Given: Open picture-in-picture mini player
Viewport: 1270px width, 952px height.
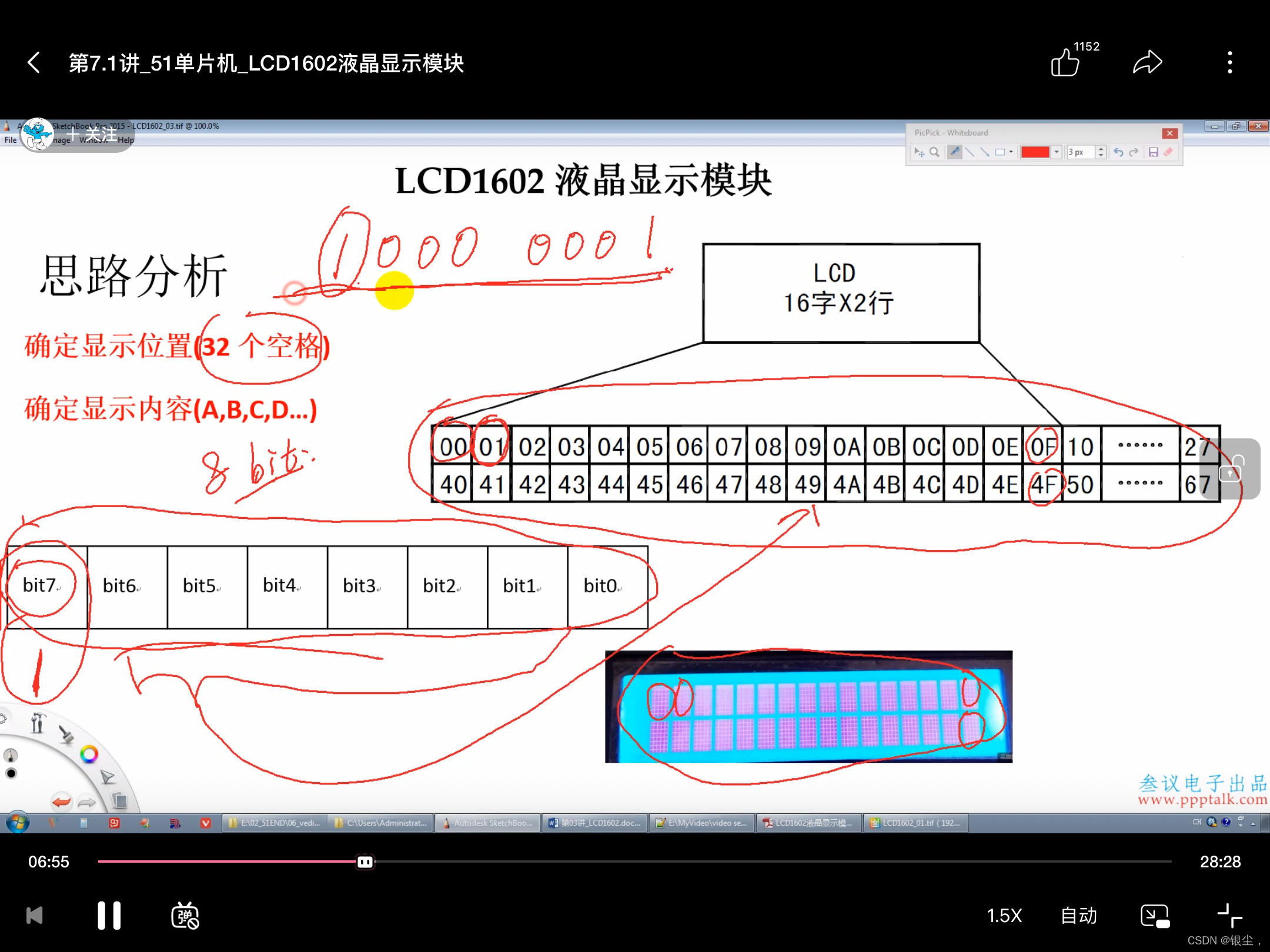Looking at the screenshot, I should pyautogui.click(x=1155, y=915).
